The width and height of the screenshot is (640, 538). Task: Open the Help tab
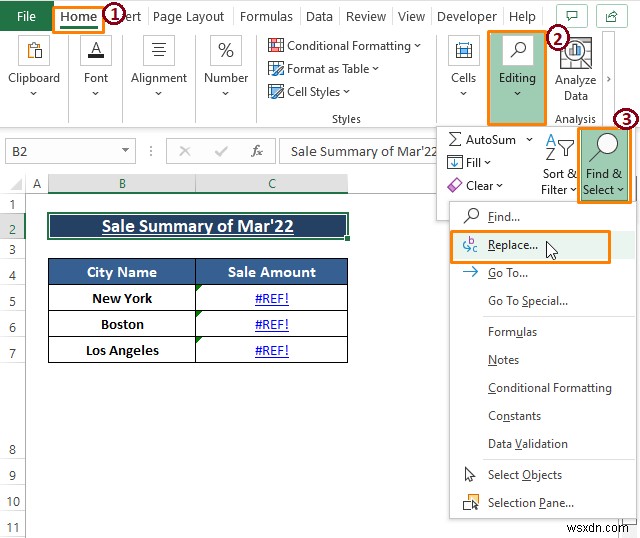coord(522,16)
